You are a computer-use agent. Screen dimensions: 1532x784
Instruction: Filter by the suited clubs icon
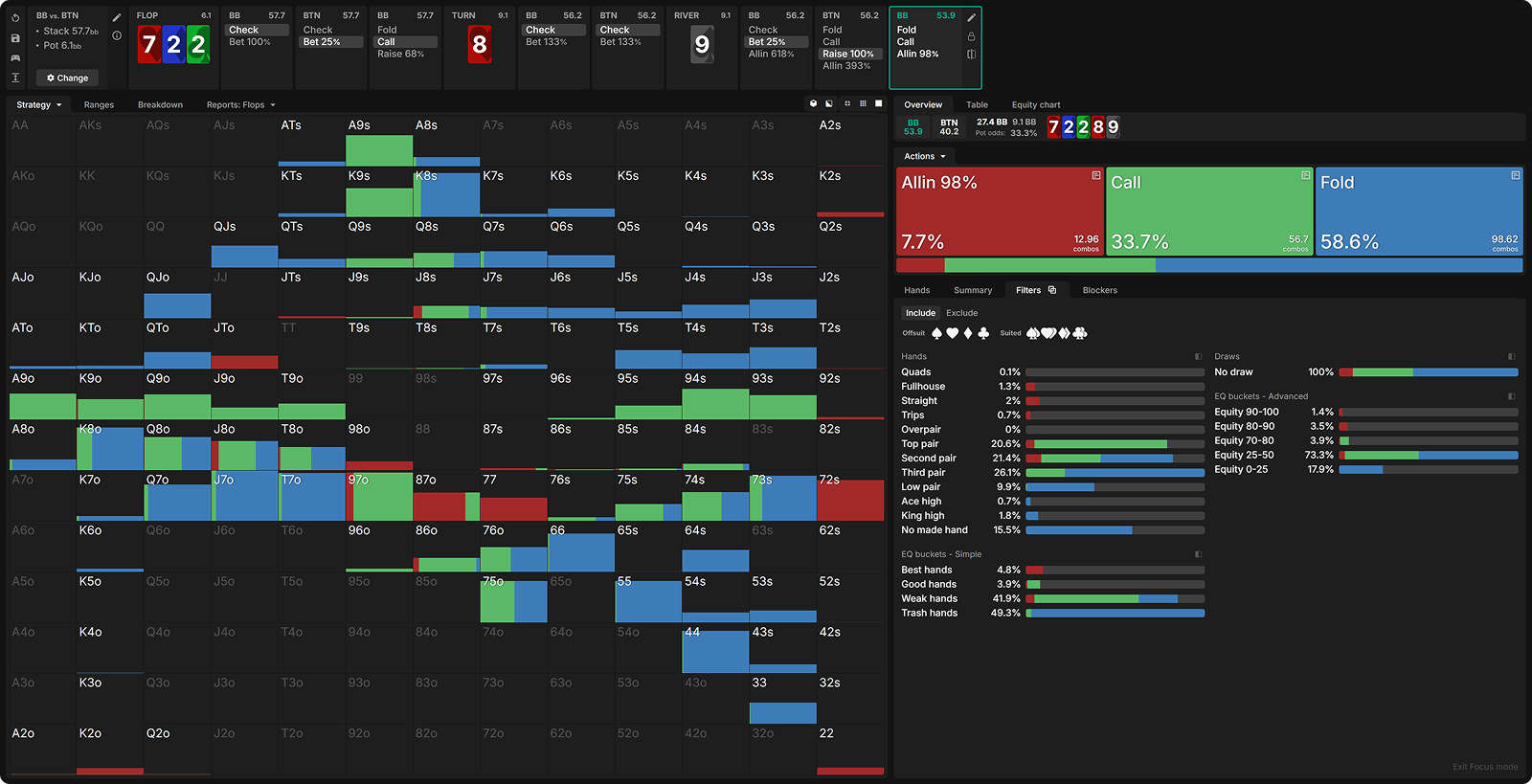pos(1080,333)
